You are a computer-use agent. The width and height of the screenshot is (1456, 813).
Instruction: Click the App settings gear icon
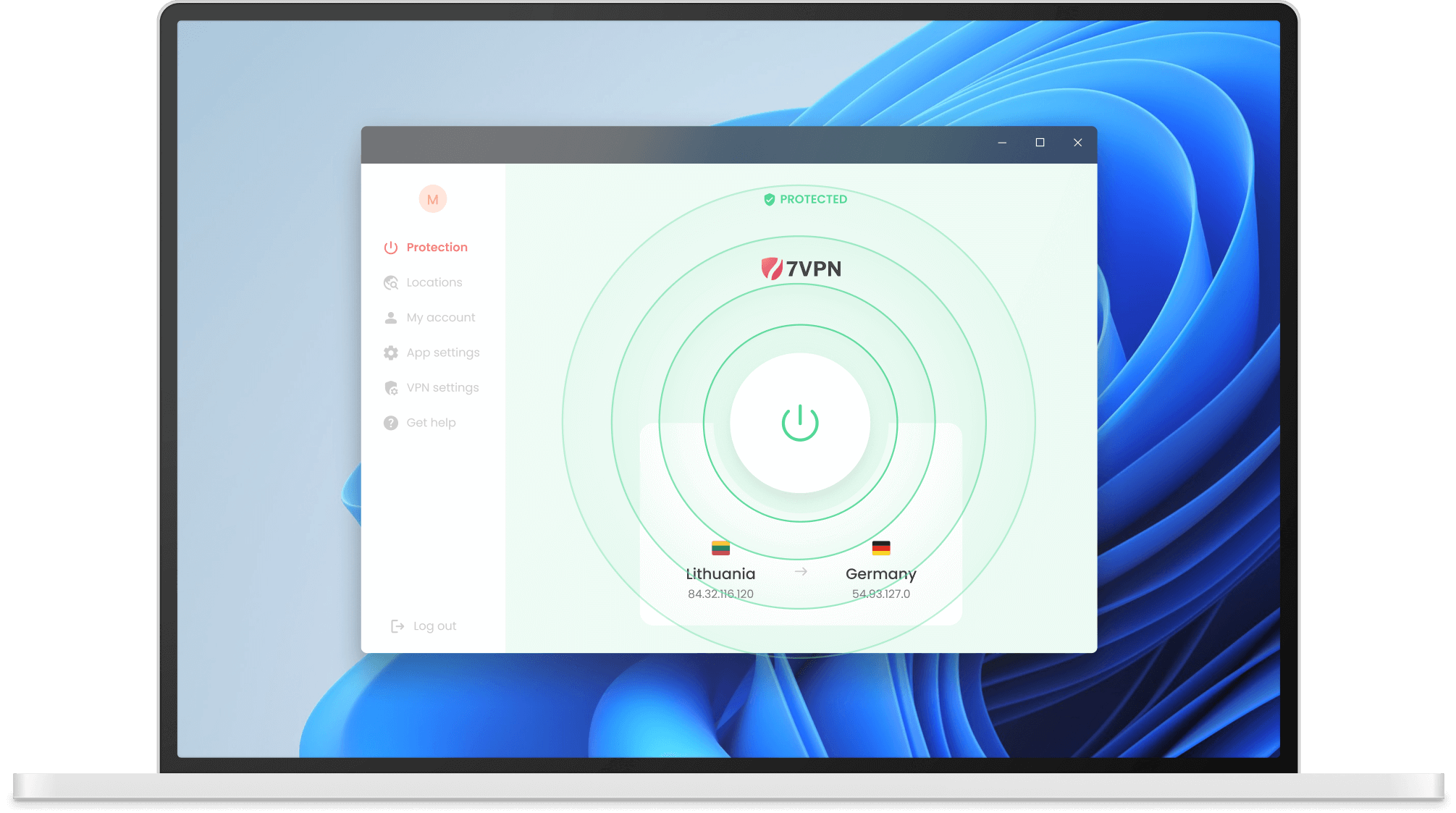coord(391,353)
